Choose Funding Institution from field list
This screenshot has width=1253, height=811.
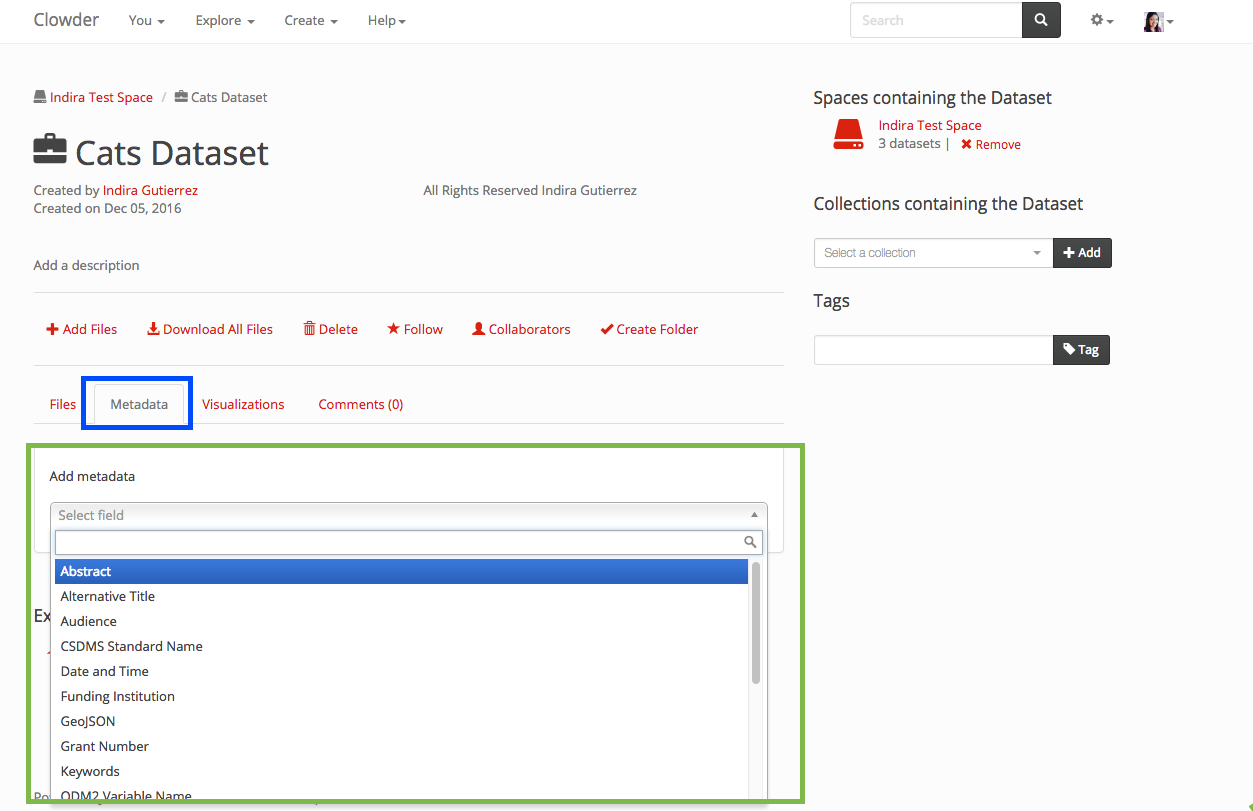click(x=118, y=696)
